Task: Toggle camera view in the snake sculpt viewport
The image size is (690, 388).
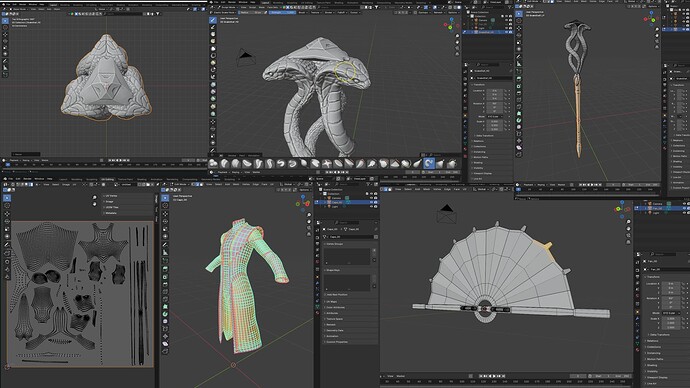Action: coord(457,48)
